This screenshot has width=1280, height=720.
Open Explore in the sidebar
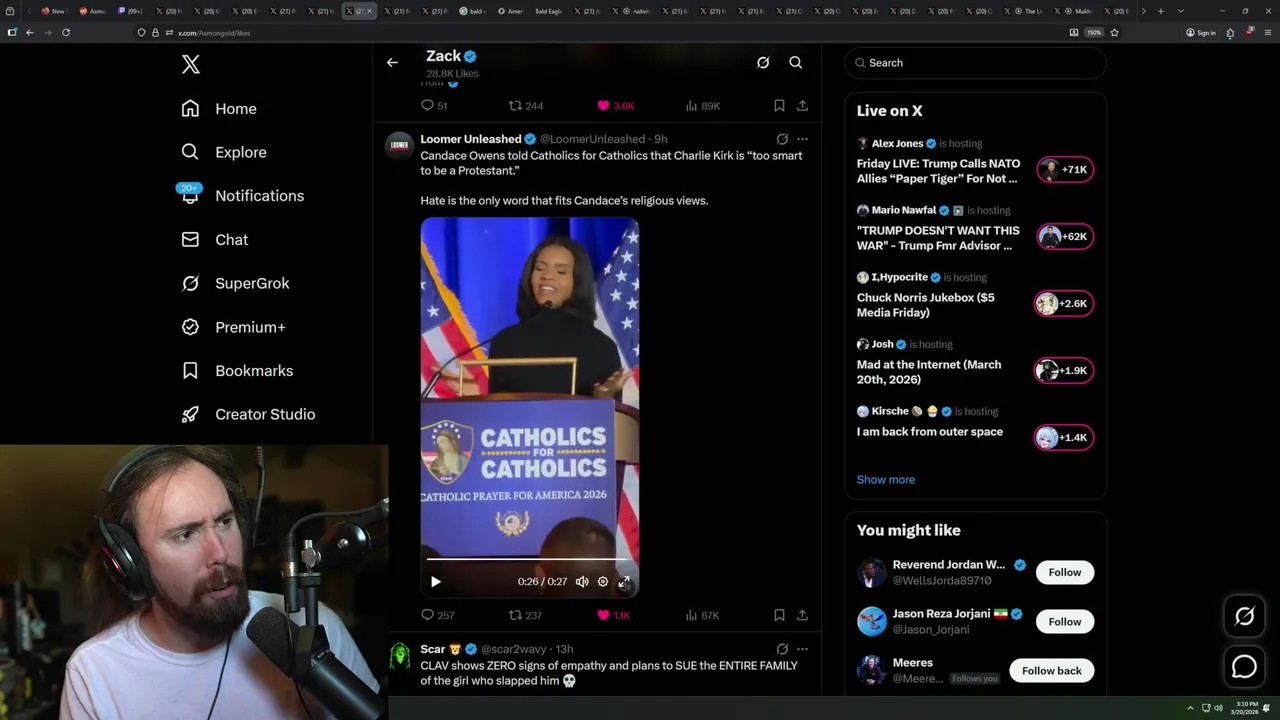pos(224,152)
